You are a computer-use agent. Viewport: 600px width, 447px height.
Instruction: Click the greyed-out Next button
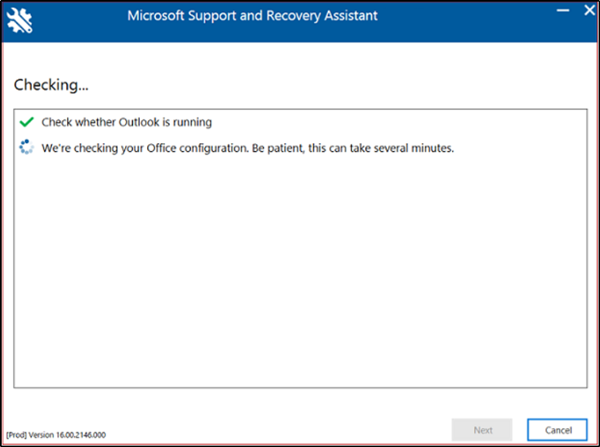coord(483,429)
